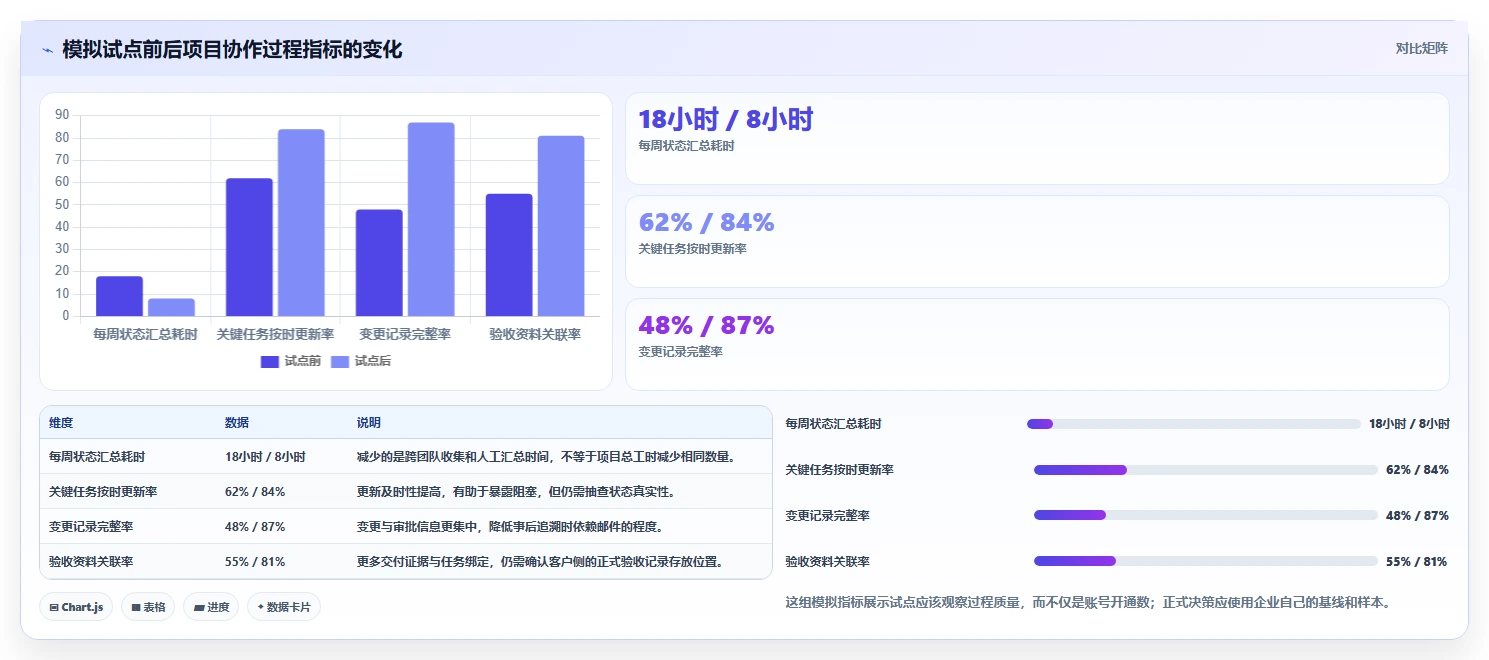Open the 62% / 84% data card

(x=1037, y=242)
